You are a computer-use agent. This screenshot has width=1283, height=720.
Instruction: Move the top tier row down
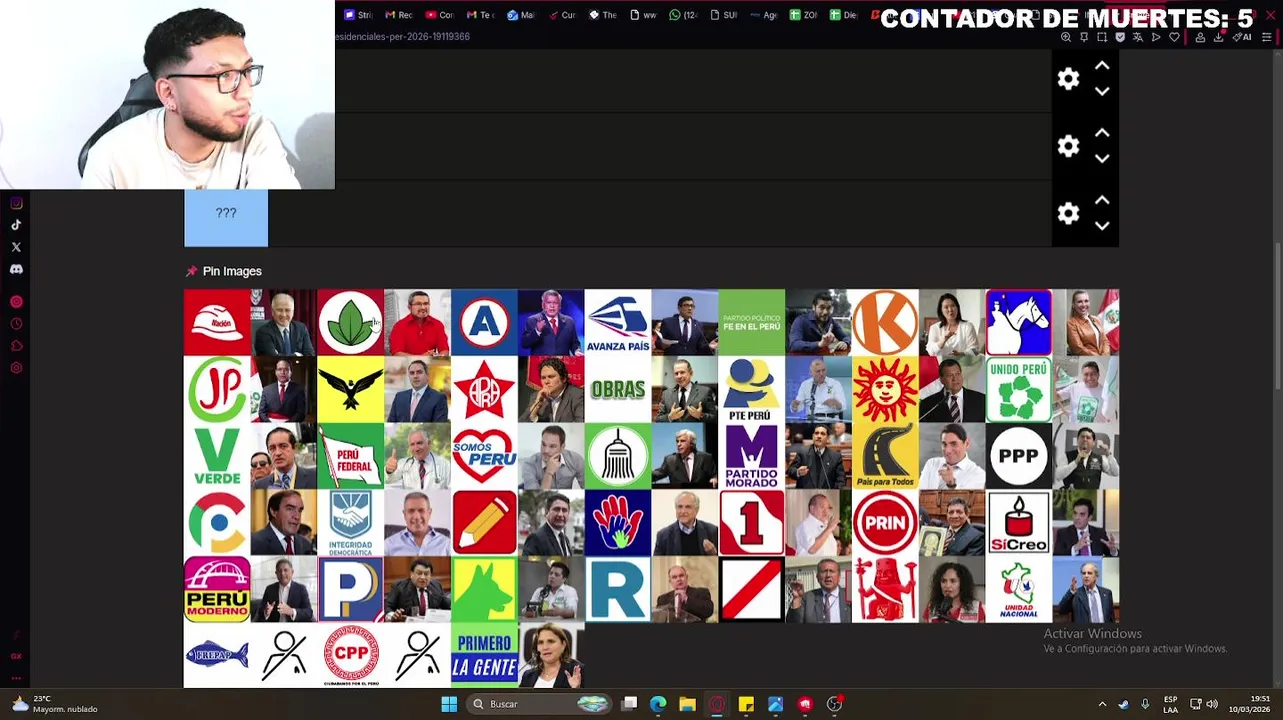coord(1102,91)
